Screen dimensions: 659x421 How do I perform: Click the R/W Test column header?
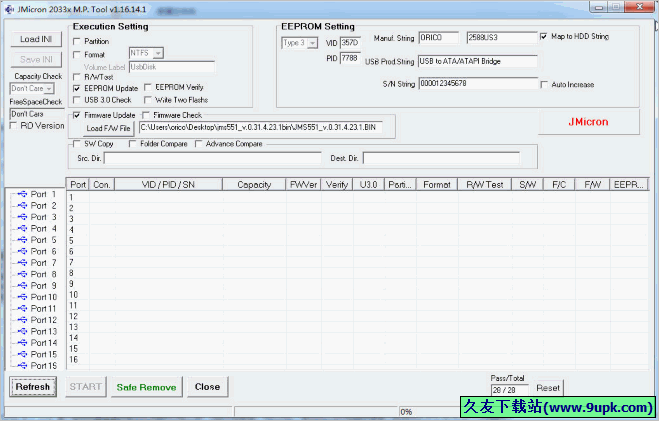coord(485,184)
